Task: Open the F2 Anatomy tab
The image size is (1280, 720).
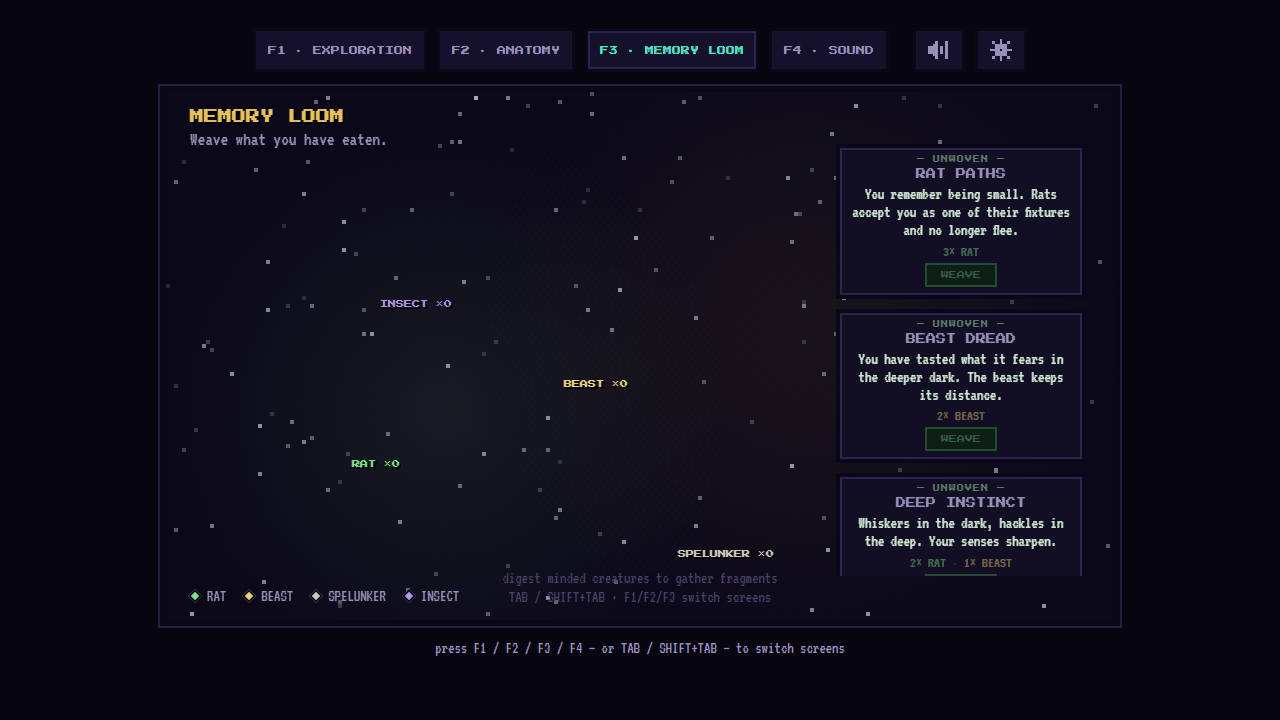Action: click(x=506, y=50)
